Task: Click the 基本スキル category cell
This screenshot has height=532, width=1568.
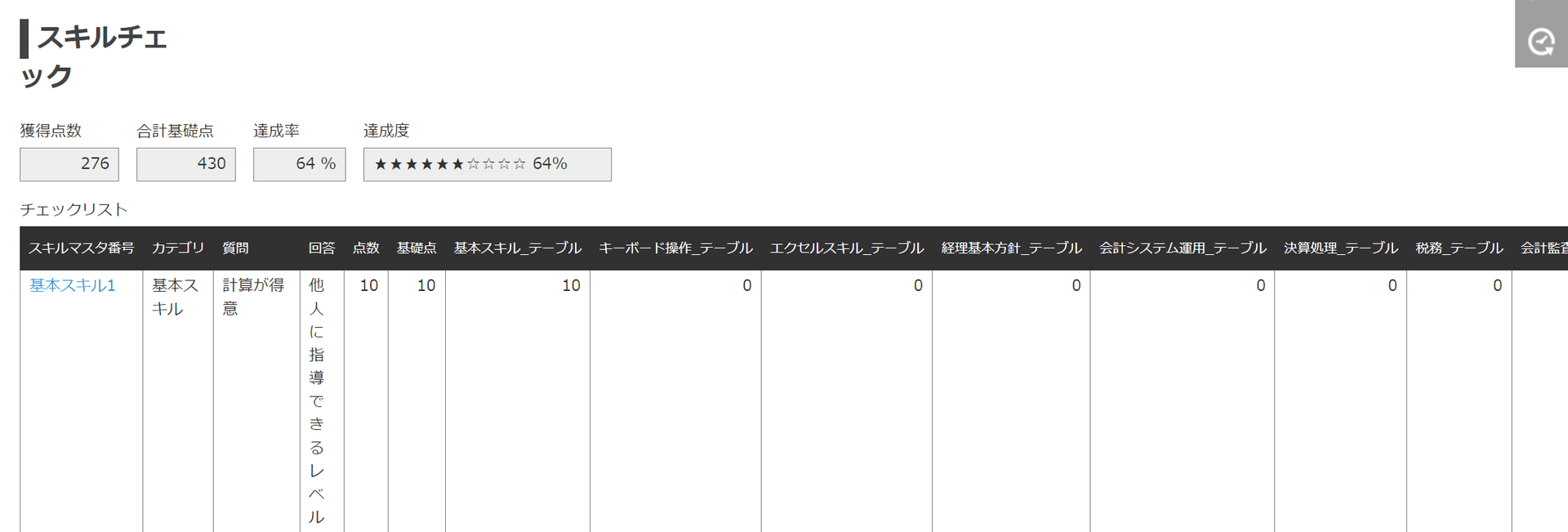Action: (178, 400)
